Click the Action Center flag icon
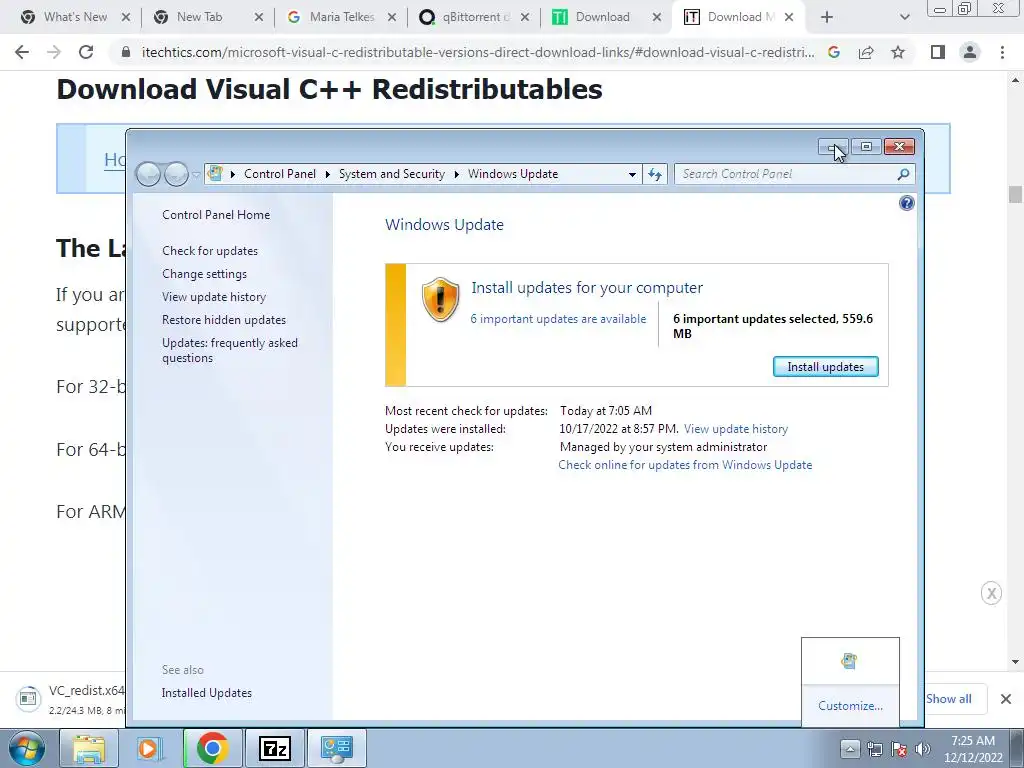This screenshot has width=1024, height=768. [899, 749]
